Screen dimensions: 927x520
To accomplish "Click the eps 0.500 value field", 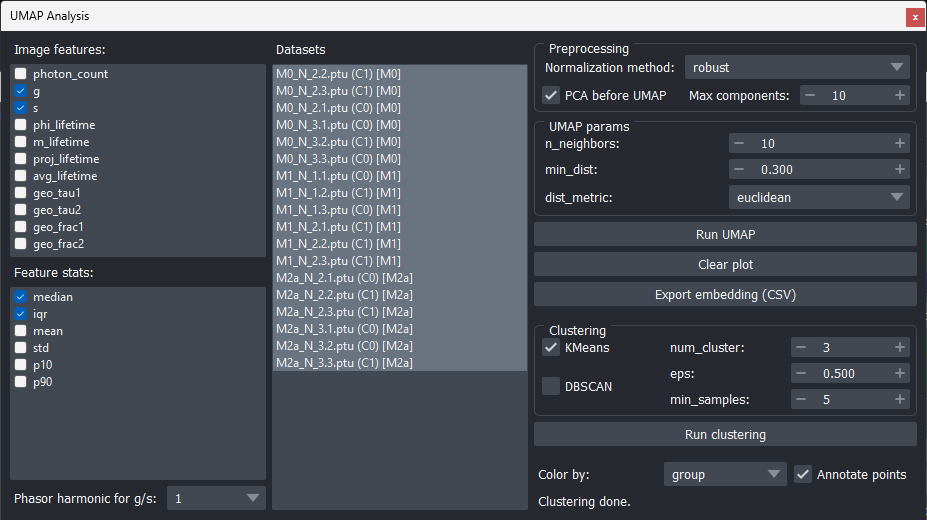I will coord(850,373).
